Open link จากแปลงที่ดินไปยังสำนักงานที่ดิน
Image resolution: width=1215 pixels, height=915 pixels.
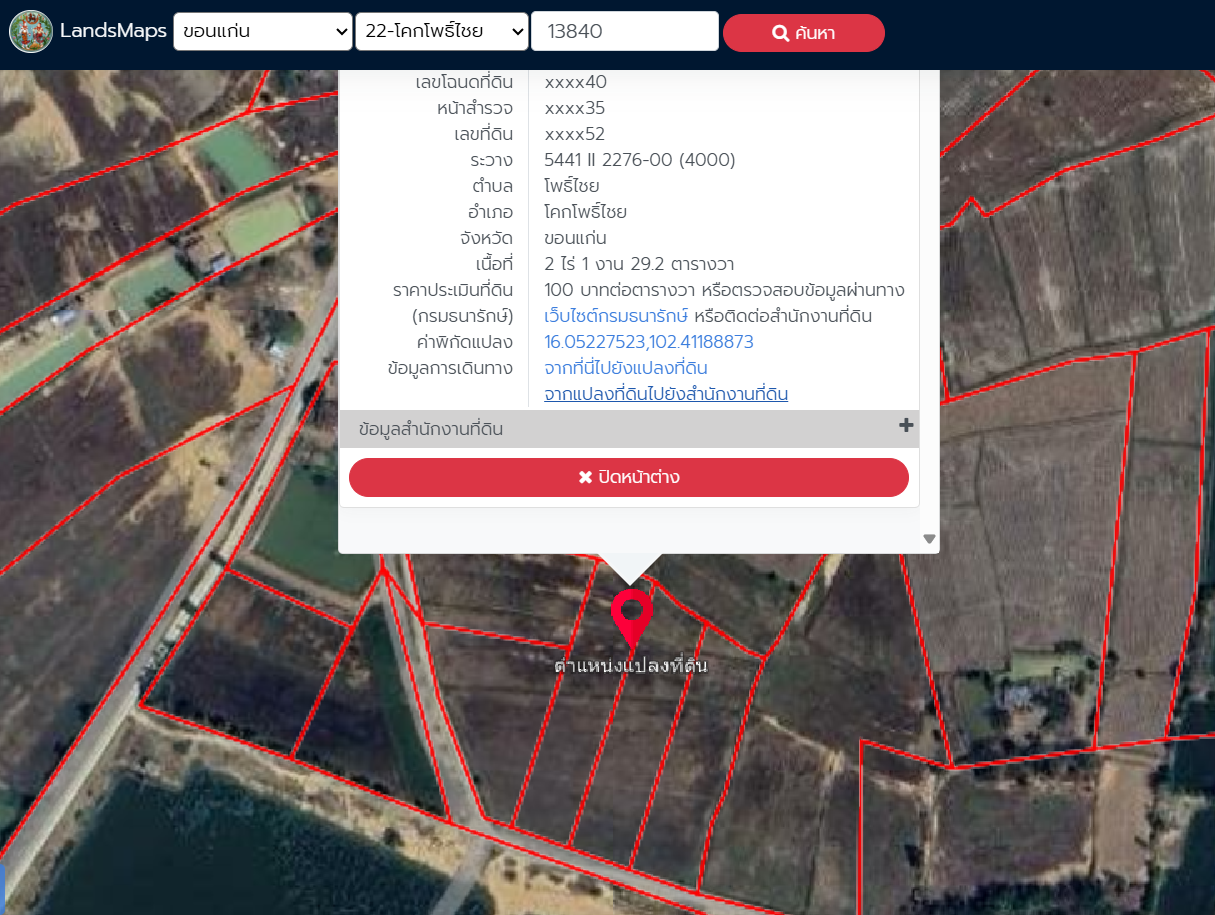665,394
